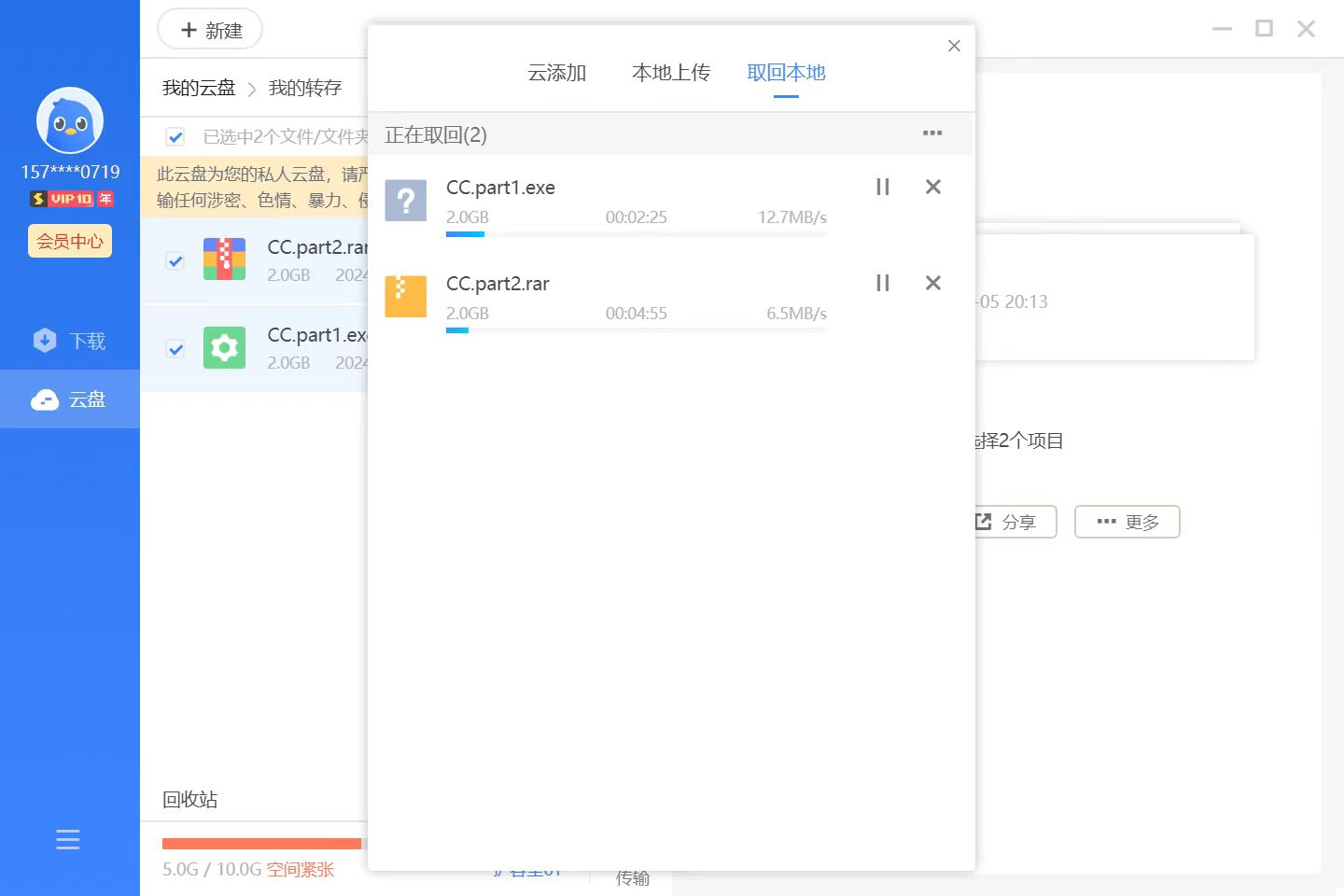Click the blue bird user avatar
The width and height of the screenshot is (1344, 896).
[70, 120]
